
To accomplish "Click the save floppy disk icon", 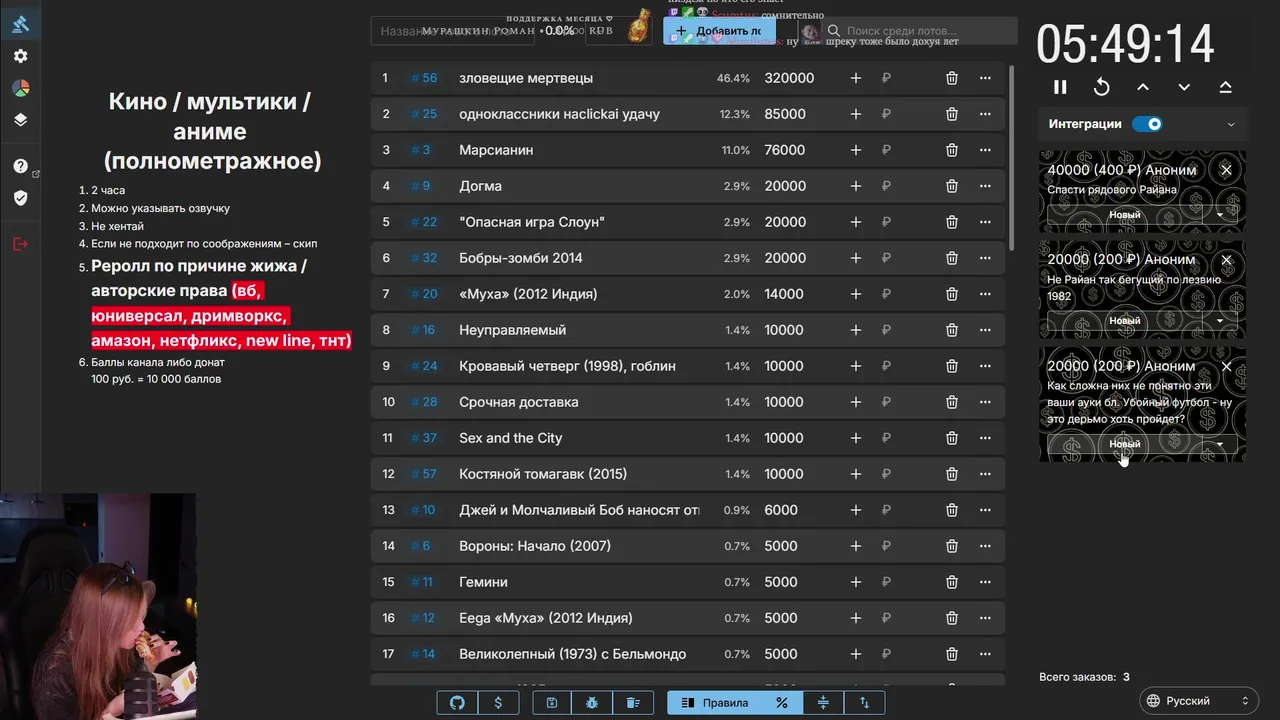I will 551,703.
